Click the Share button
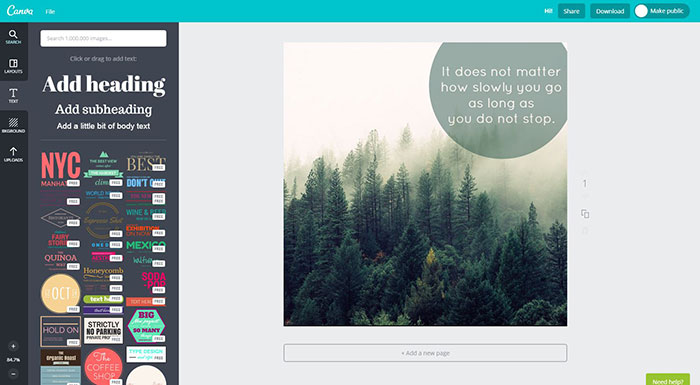 point(571,11)
